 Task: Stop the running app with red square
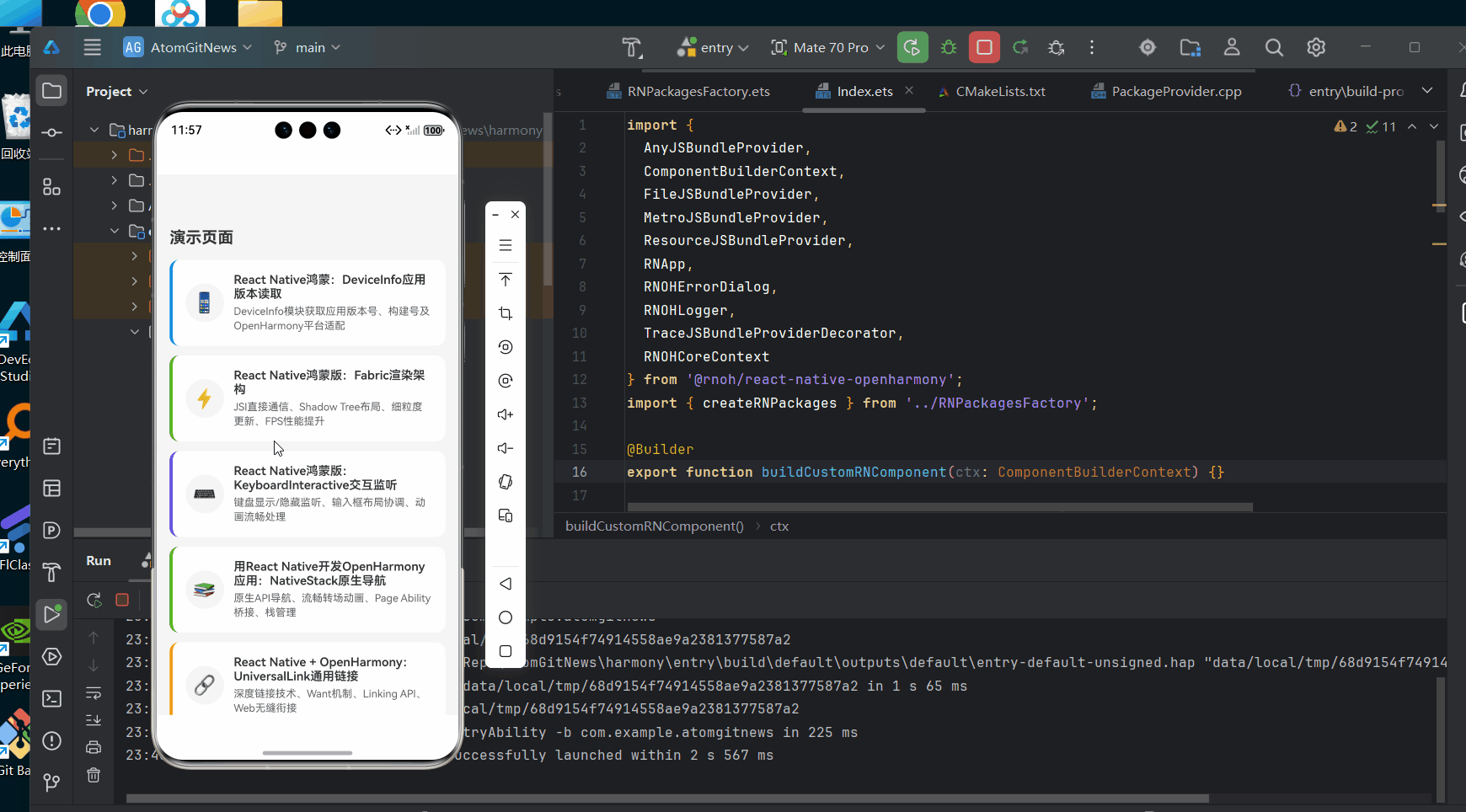[984, 48]
